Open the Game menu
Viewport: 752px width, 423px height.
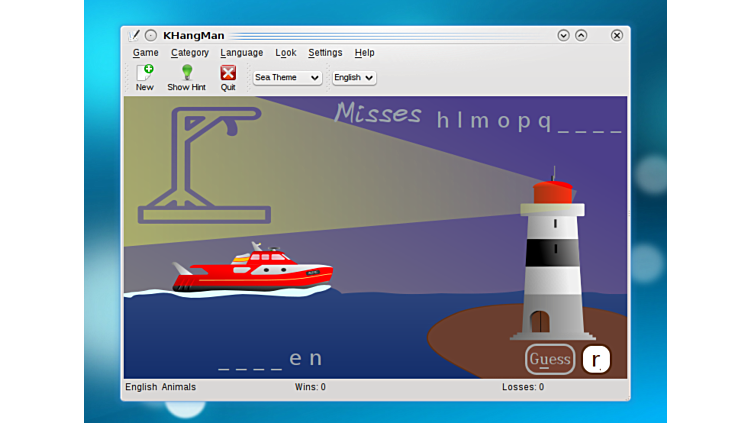(x=146, y=53)
